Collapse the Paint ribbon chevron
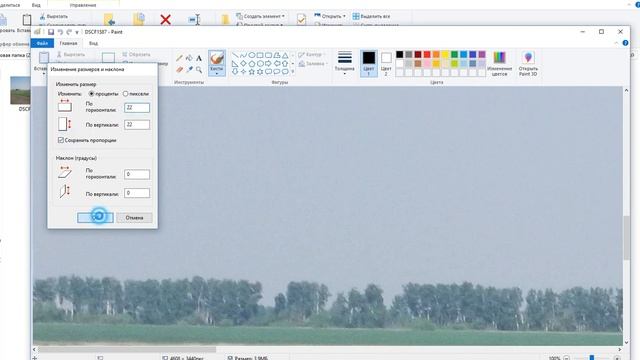 [x=616, y=43]
